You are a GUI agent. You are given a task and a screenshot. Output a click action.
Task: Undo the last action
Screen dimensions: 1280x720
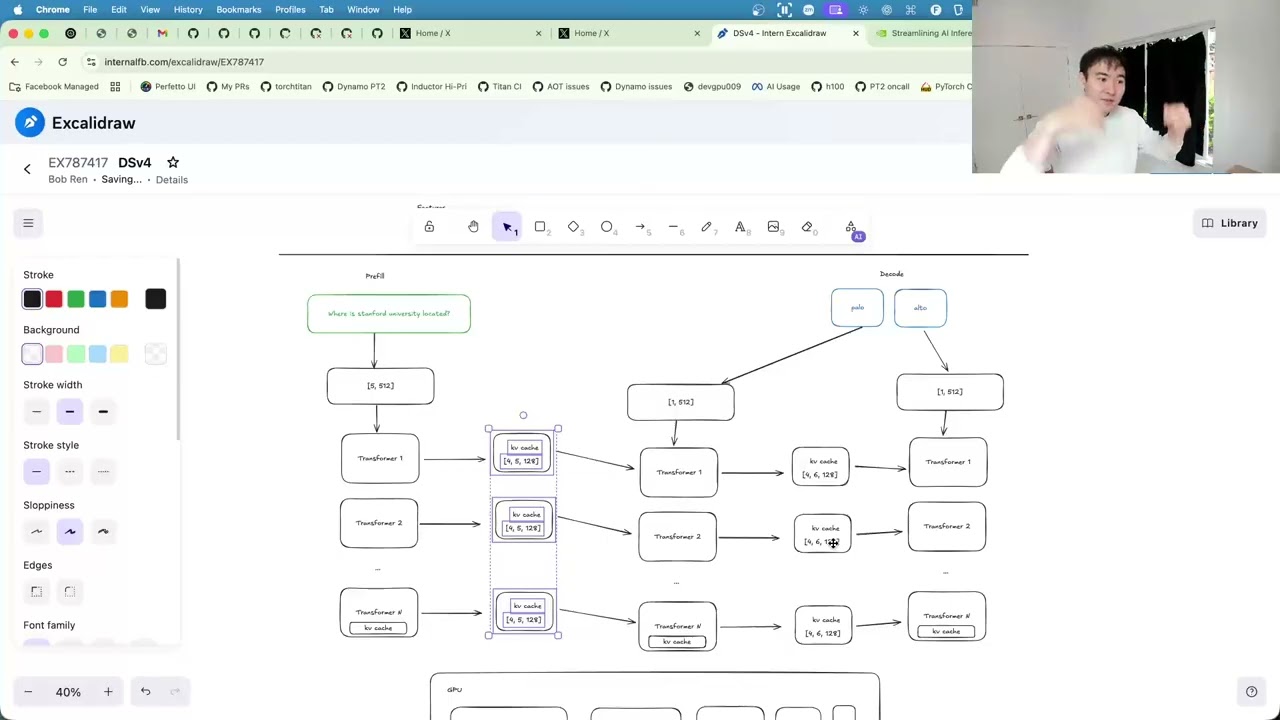[x=145, y=692]
